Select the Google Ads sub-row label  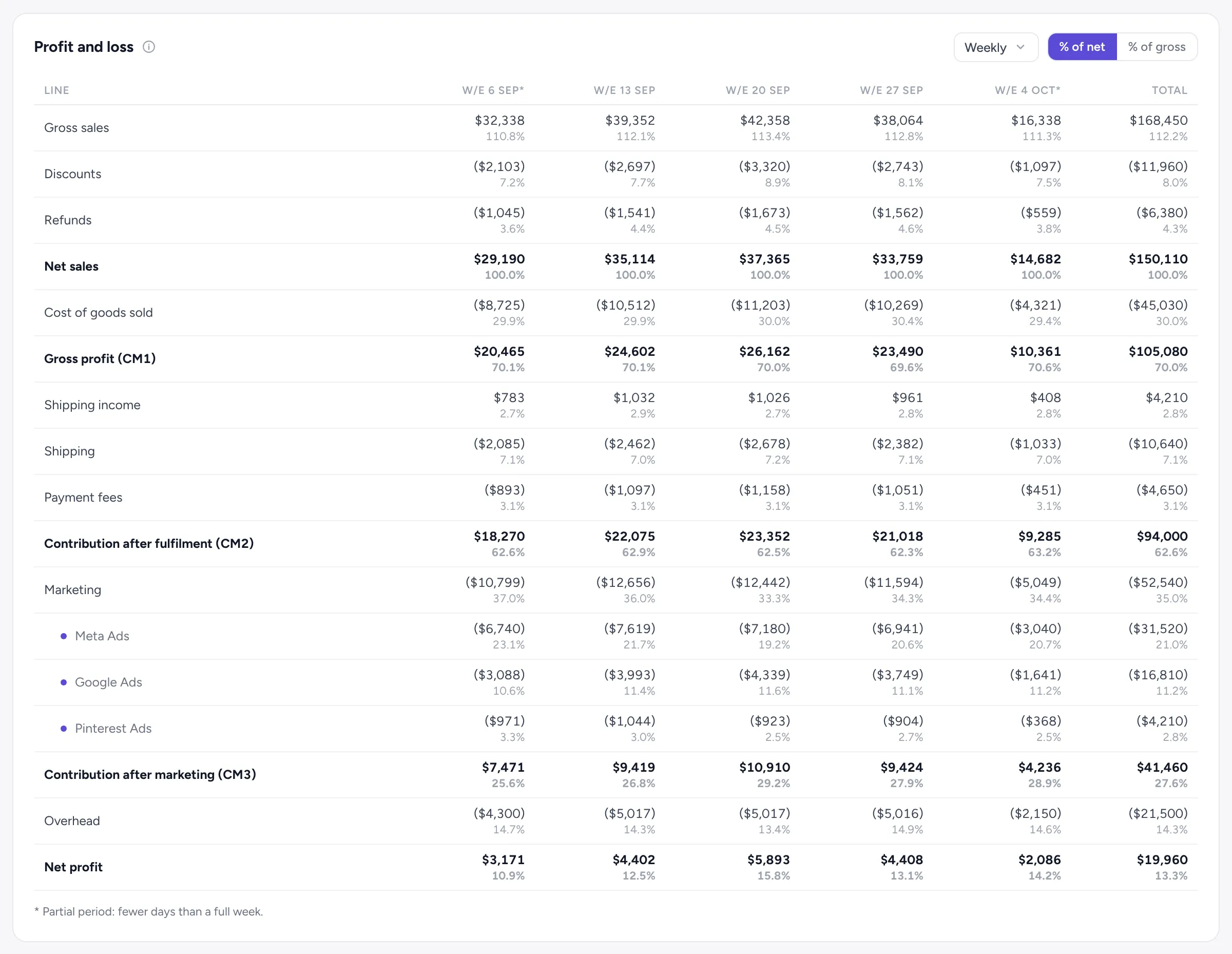click(x=108, y=682)
